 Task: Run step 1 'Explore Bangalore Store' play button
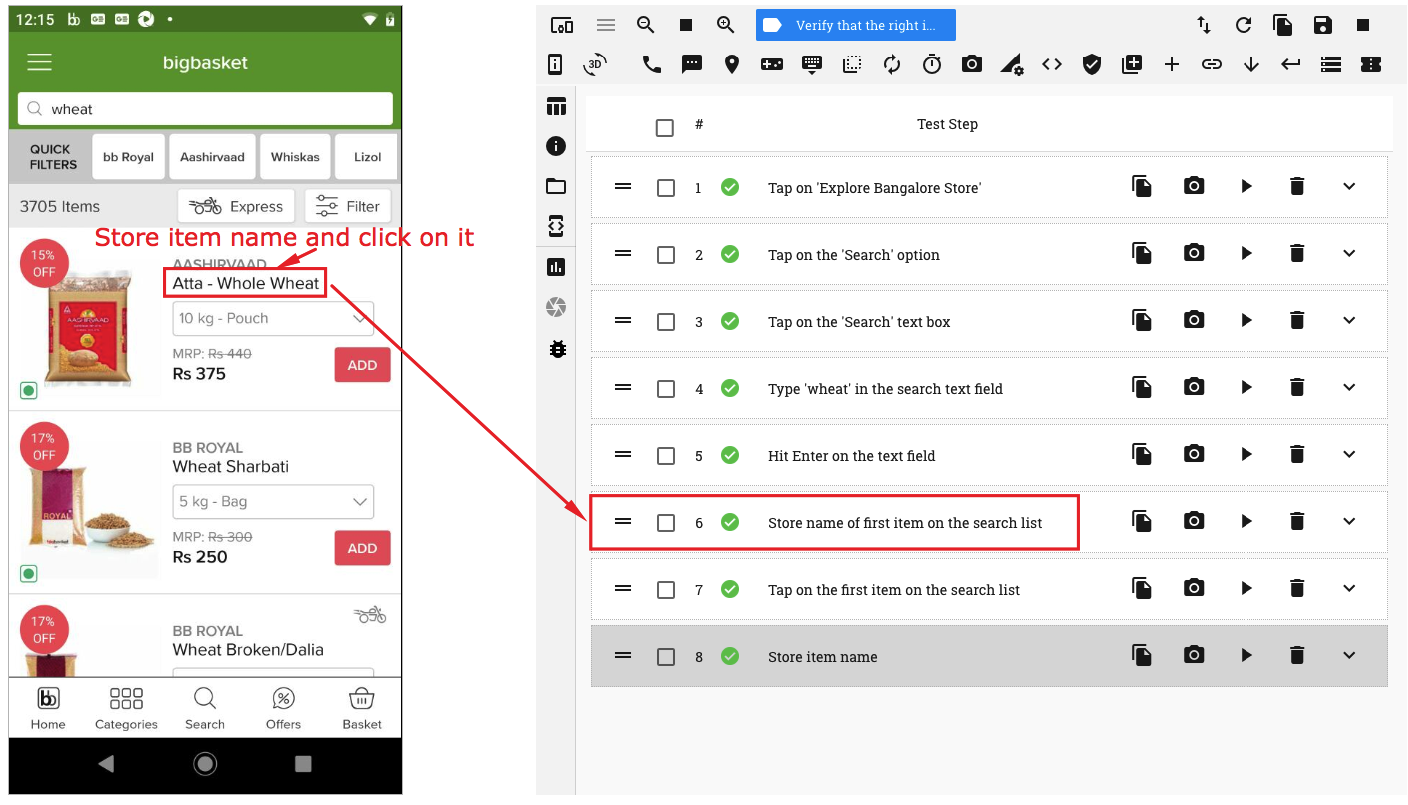[1246, 186]
